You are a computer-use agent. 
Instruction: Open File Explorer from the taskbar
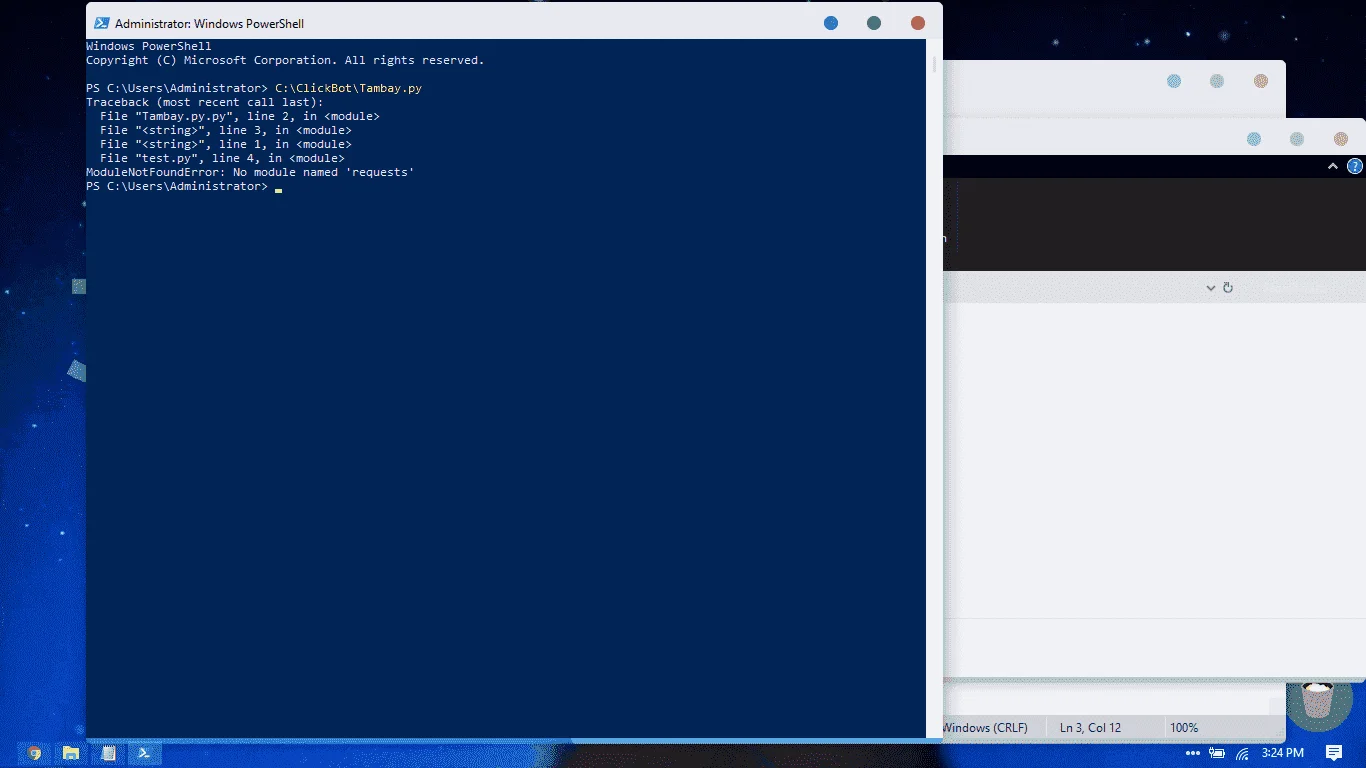(71, 753)
